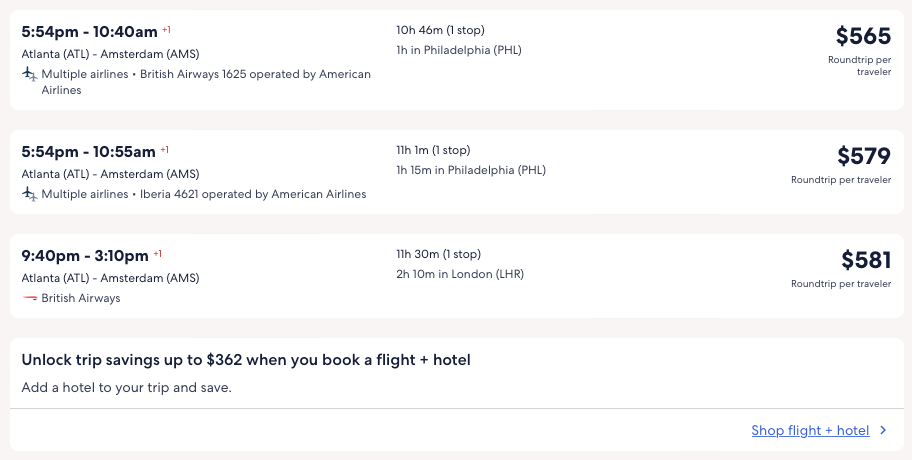The height and width of the screenshot is (460, 912).
Task: Click the British Airways logo icon
Action: coord(29,298)
